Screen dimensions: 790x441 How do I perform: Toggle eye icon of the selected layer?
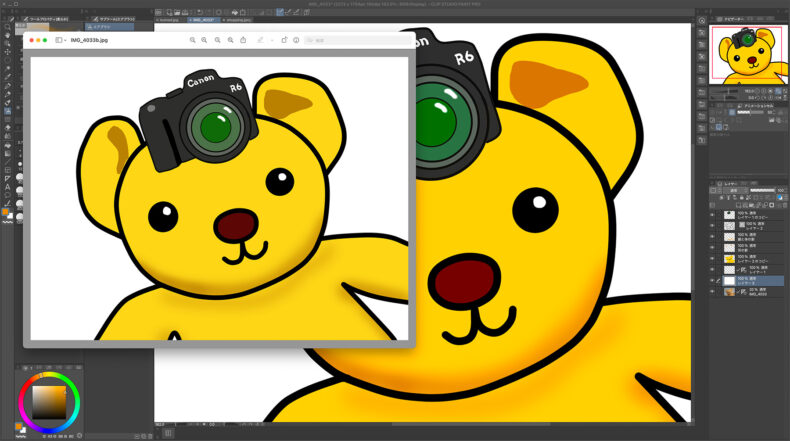point(712,280)
